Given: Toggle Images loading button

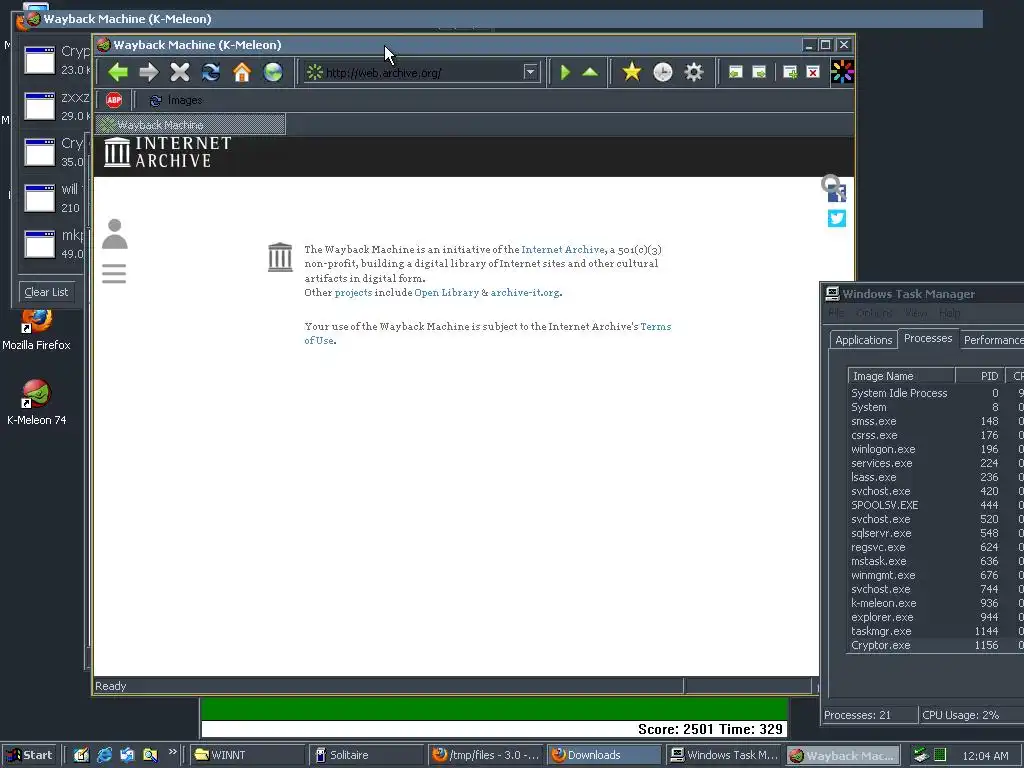Looking at the screenshot, I should pos(176,100).
